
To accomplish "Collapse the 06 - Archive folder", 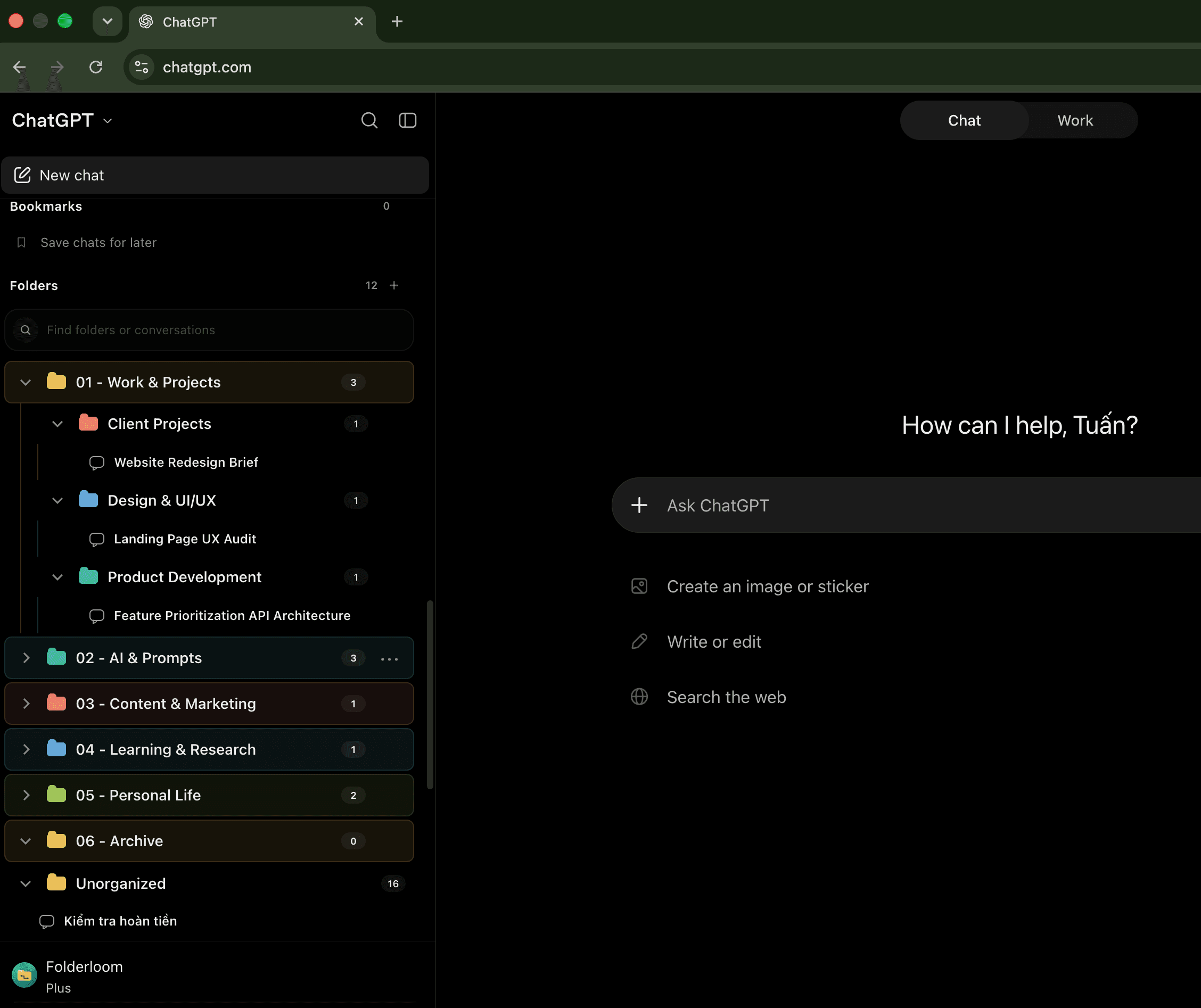I will coord(26,841).
